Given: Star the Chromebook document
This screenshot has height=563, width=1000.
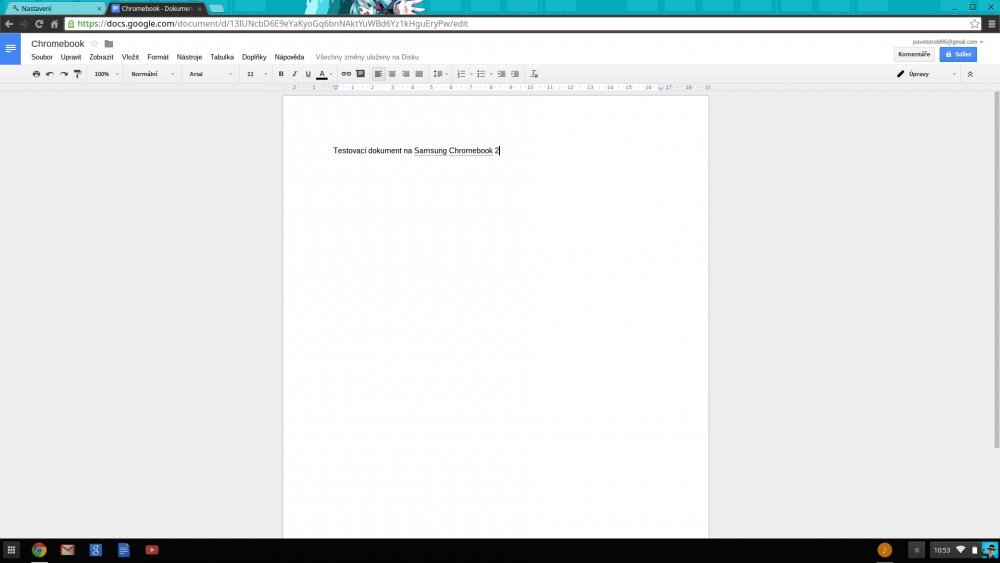Looking at the screenshot, I should tap(95, 44).
